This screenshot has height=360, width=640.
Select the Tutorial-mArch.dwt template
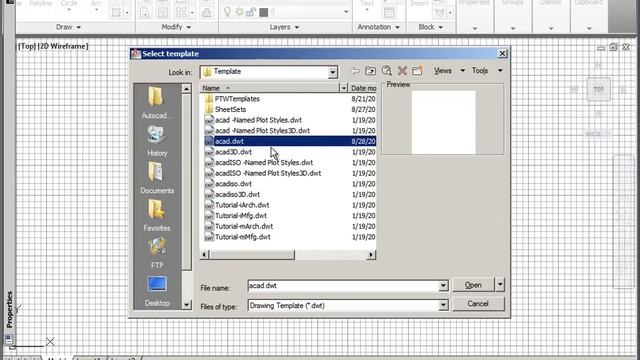244,226
